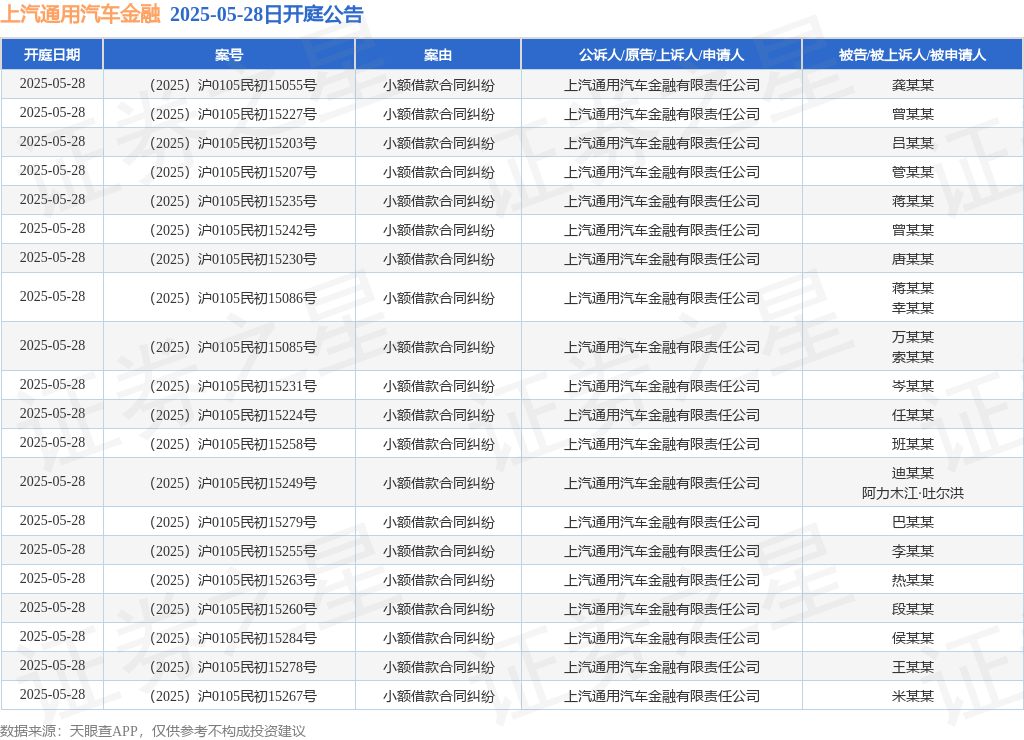Viewport: 1024px width, 740px height.
Task: Select case number (2025)沪0105民初15207号
Action: click(233, 172)
